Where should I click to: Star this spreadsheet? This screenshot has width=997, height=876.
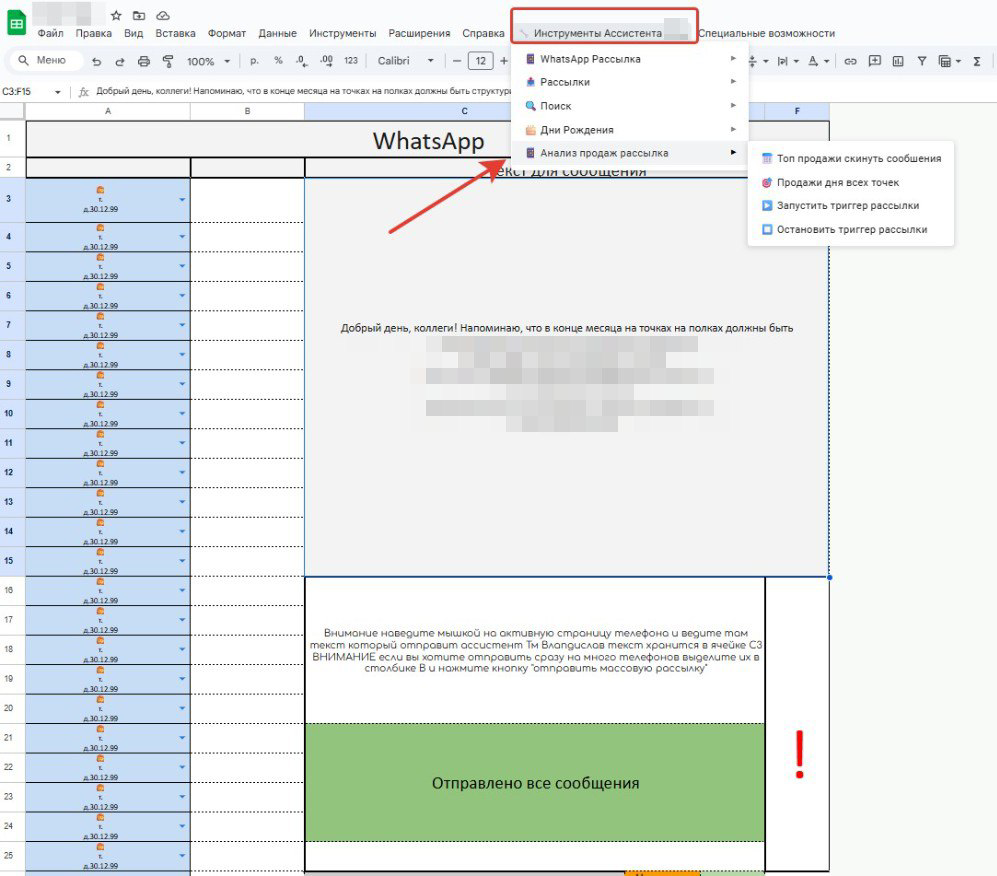[116, 15]
